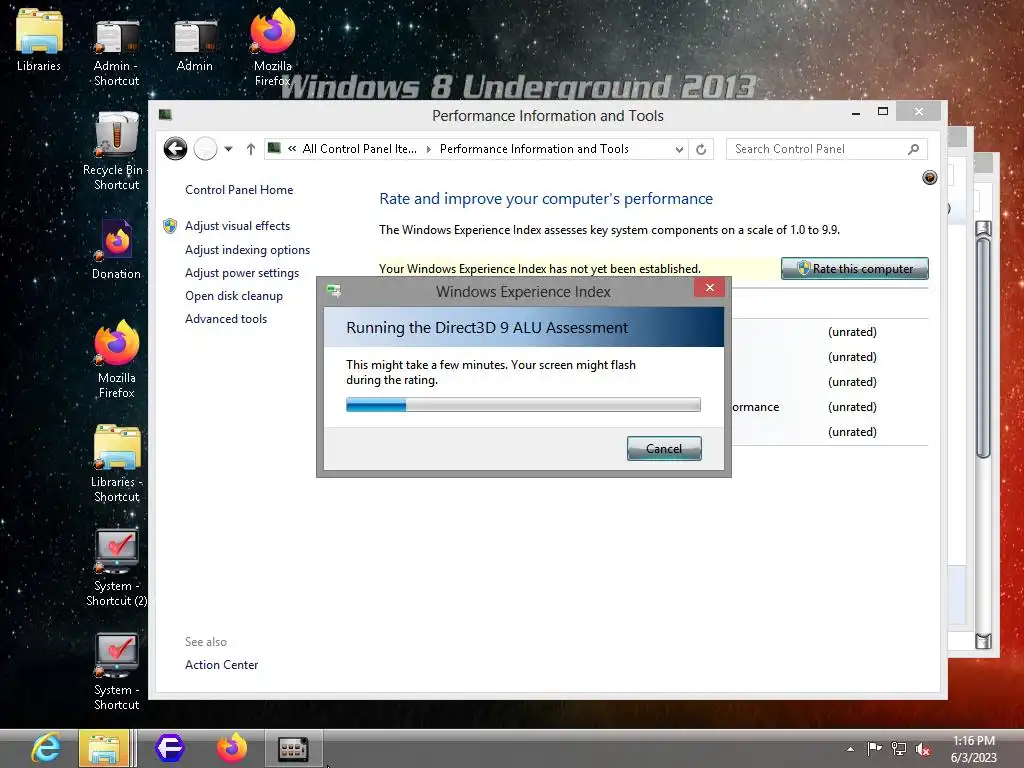Click the back window's scrollbar bottom arrow

[x=984, y=641]
